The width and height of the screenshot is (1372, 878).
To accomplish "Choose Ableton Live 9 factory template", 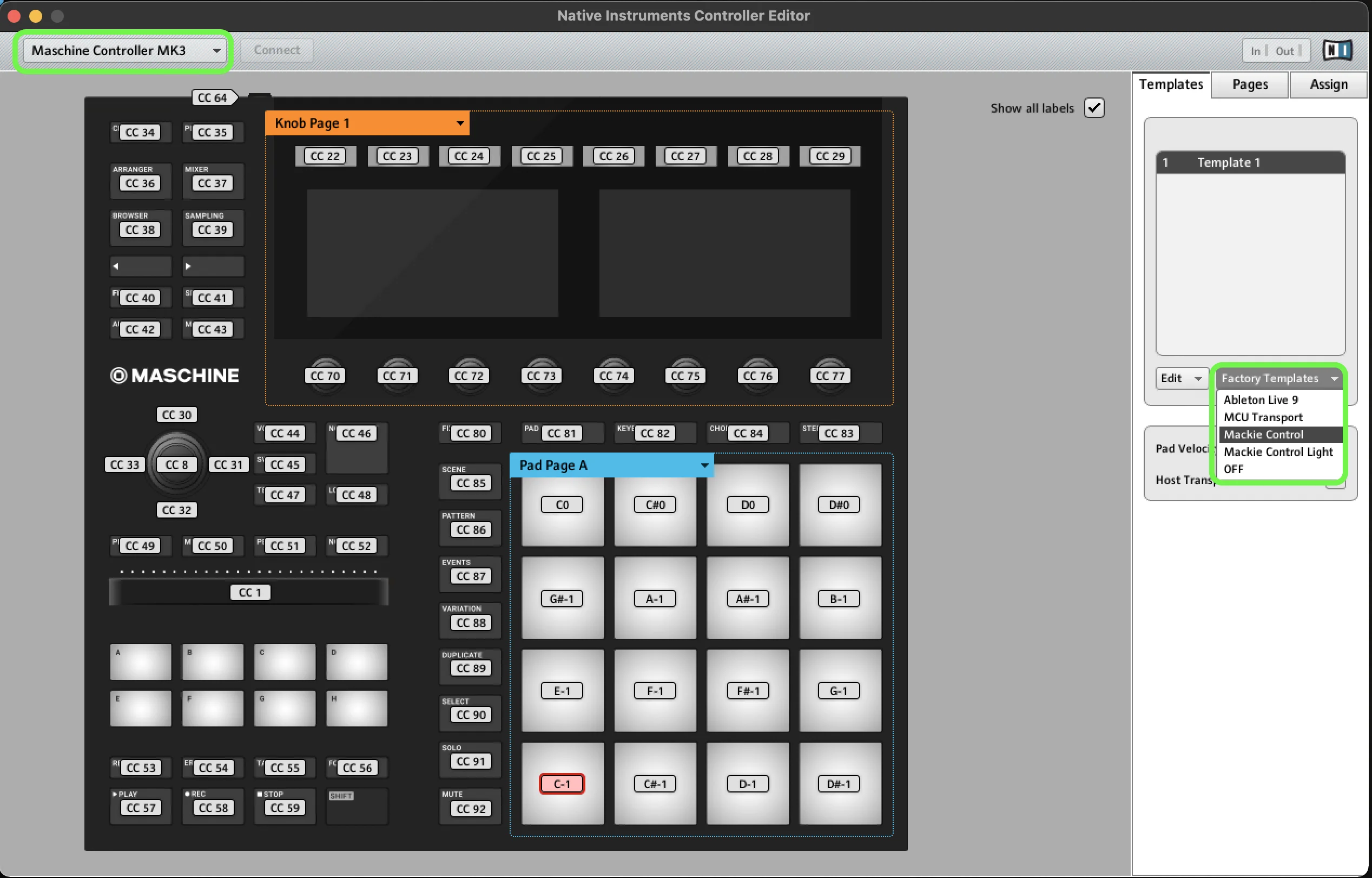I will click(x=1279, y=399).
